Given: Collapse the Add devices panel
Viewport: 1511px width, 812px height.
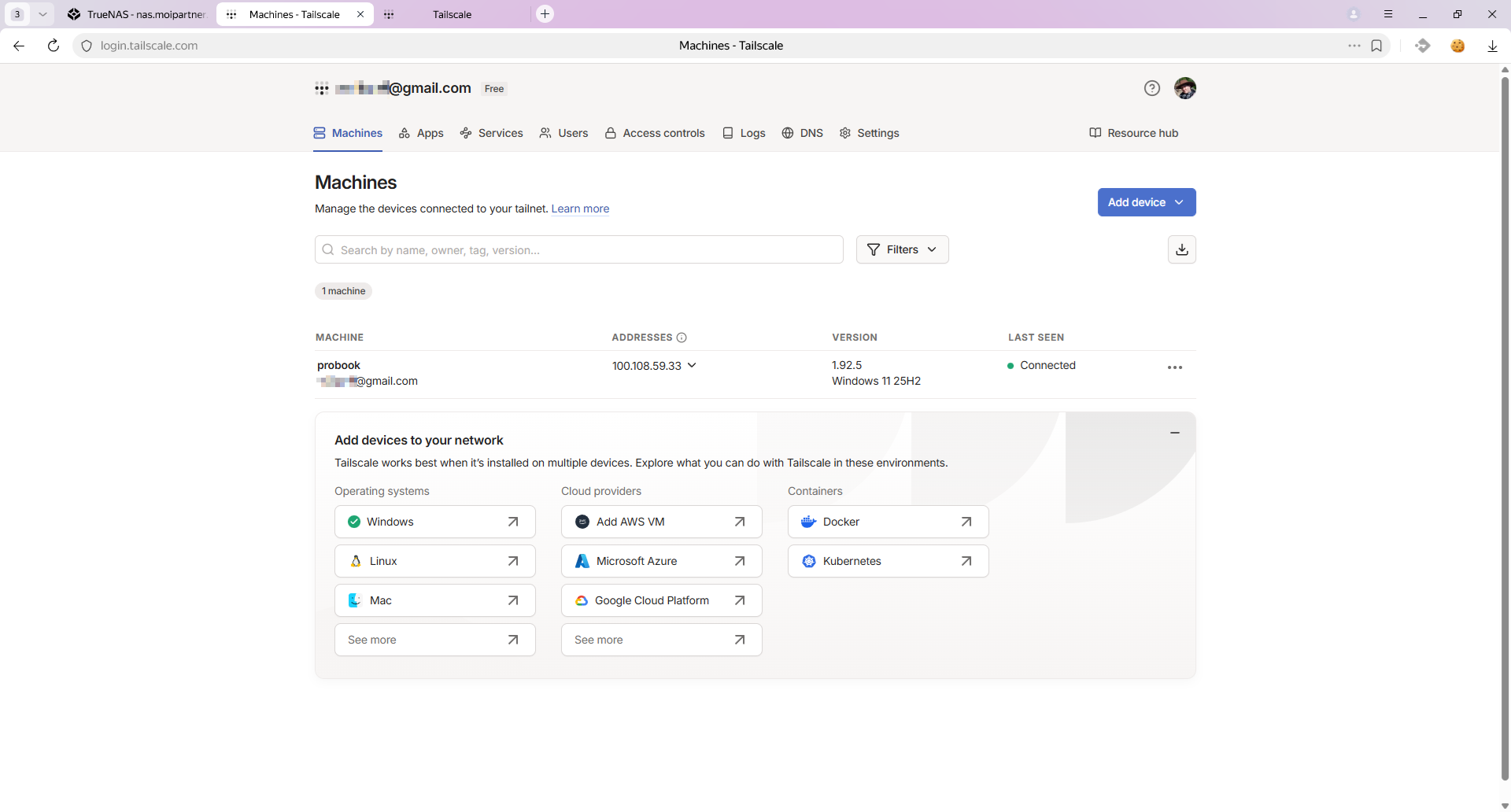Looking at the screenshot, I should (1174, 433).
